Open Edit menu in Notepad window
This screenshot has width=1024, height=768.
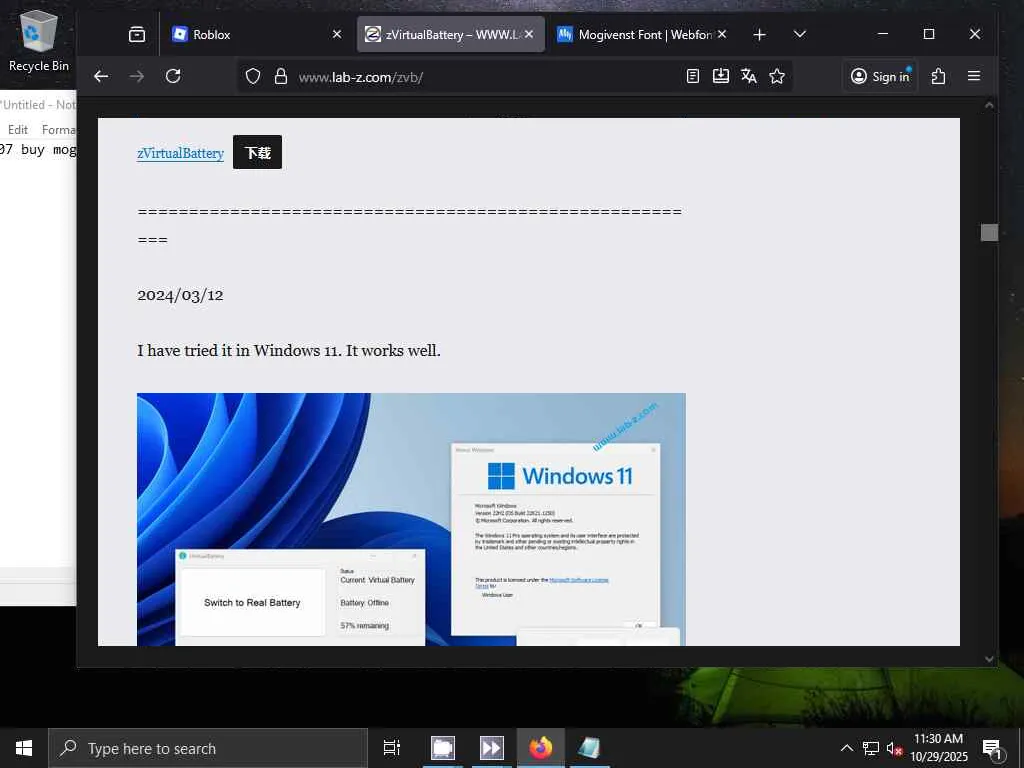[x=18, y=130]
